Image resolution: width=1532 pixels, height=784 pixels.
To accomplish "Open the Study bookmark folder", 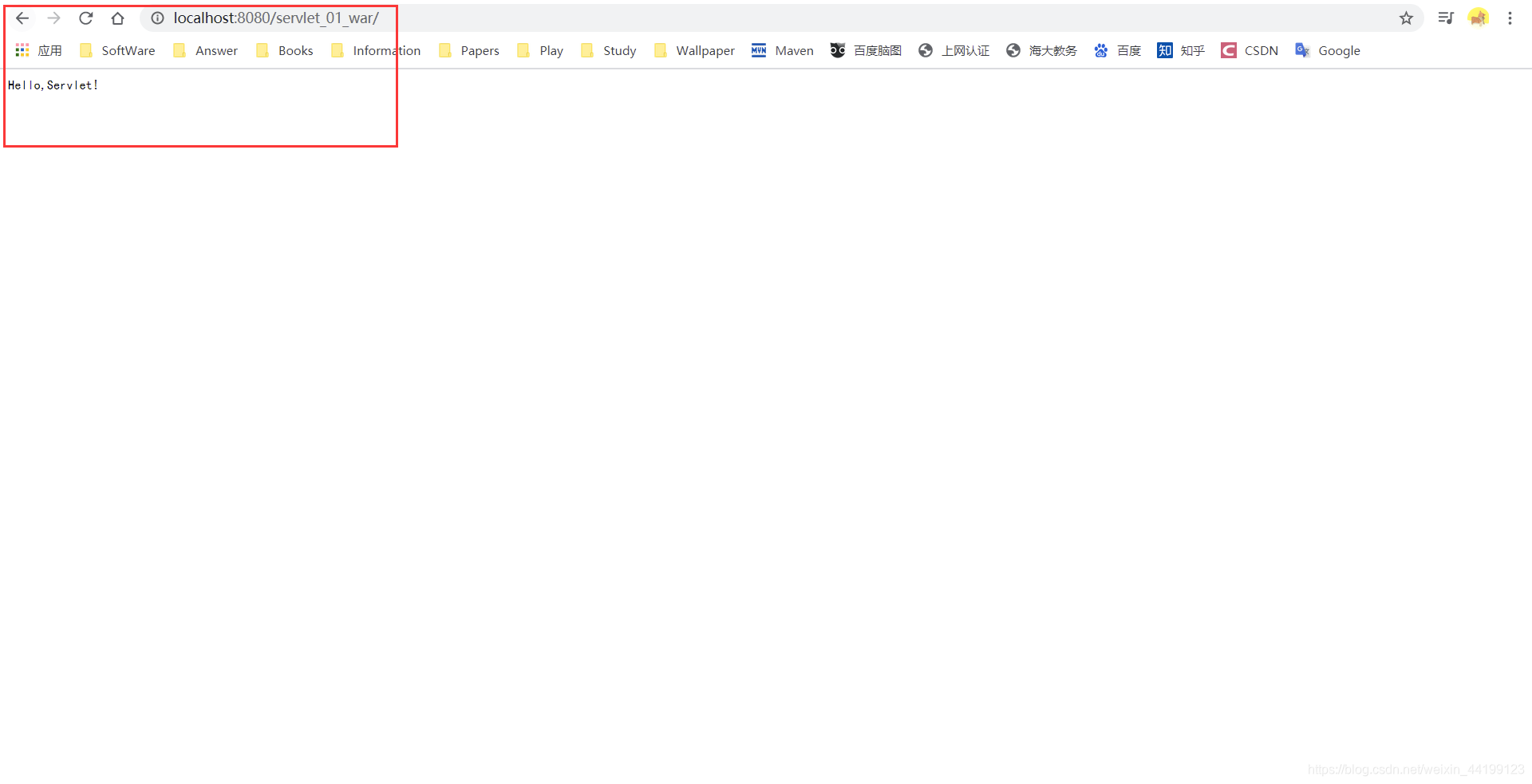I will coord(609,50).
